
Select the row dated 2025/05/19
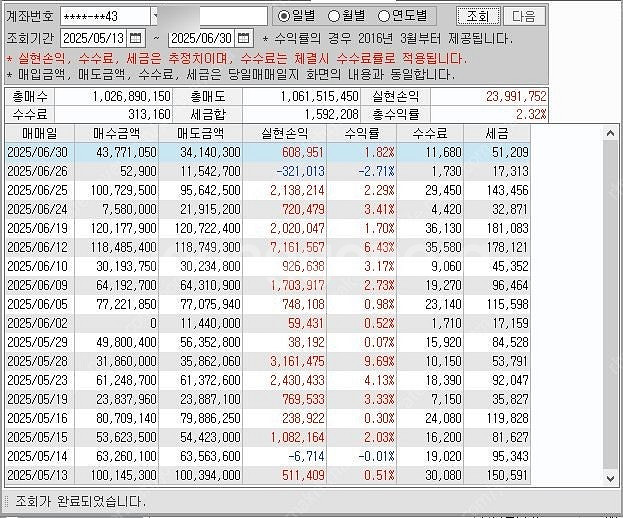coord(268,399)
